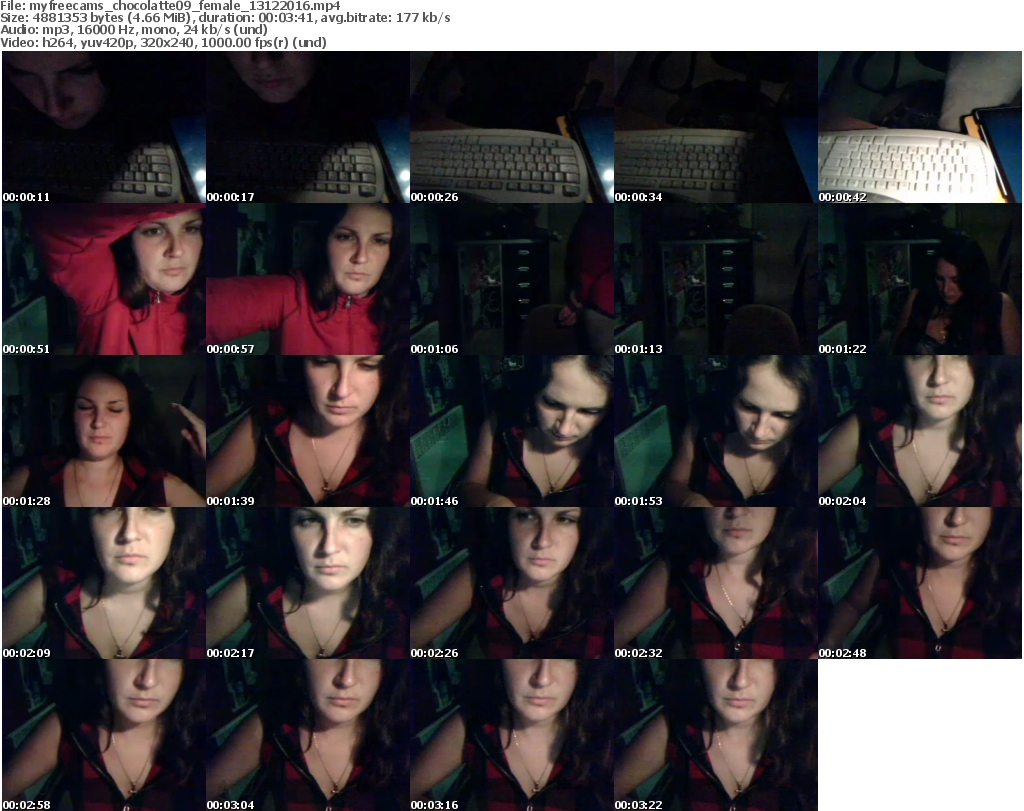
Task: Select the thumbnail at timestamp 00:00:17
Action: [x=308, y=127]
